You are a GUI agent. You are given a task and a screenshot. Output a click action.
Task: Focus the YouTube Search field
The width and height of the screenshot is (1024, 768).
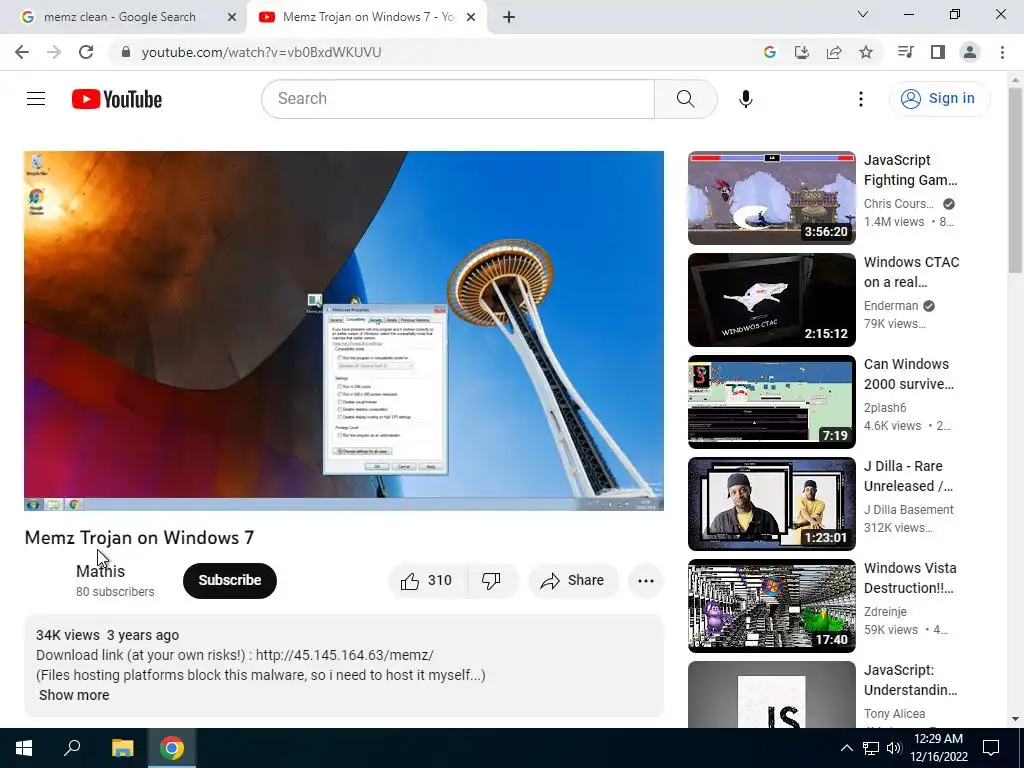[x=458, y=99]
